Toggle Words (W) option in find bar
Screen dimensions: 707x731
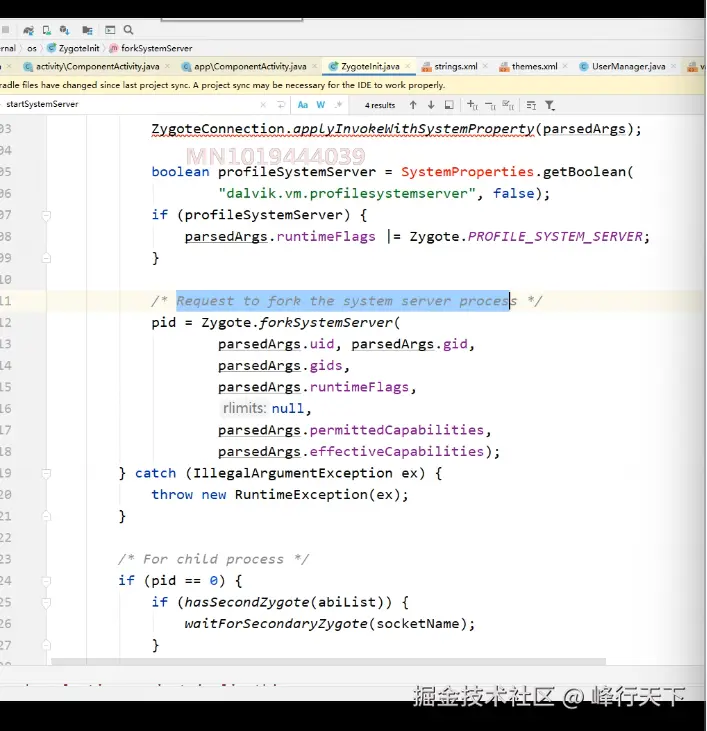(321, 105)
